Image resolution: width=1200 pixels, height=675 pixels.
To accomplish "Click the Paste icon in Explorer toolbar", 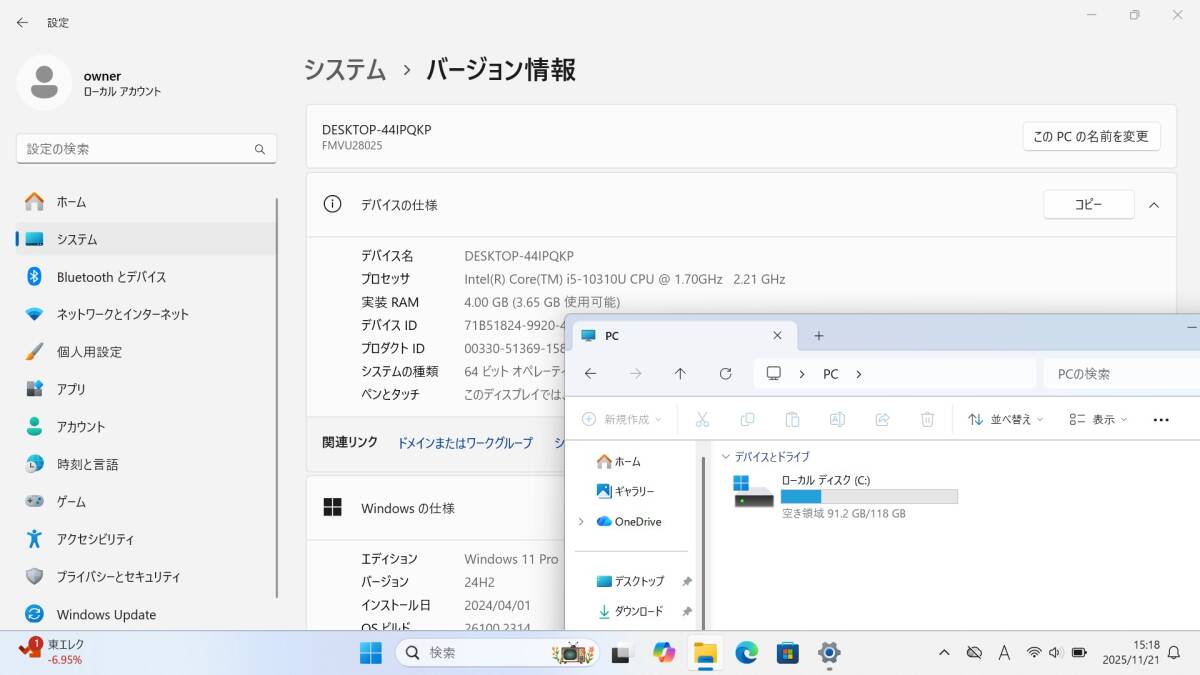I will coord(792,420).
